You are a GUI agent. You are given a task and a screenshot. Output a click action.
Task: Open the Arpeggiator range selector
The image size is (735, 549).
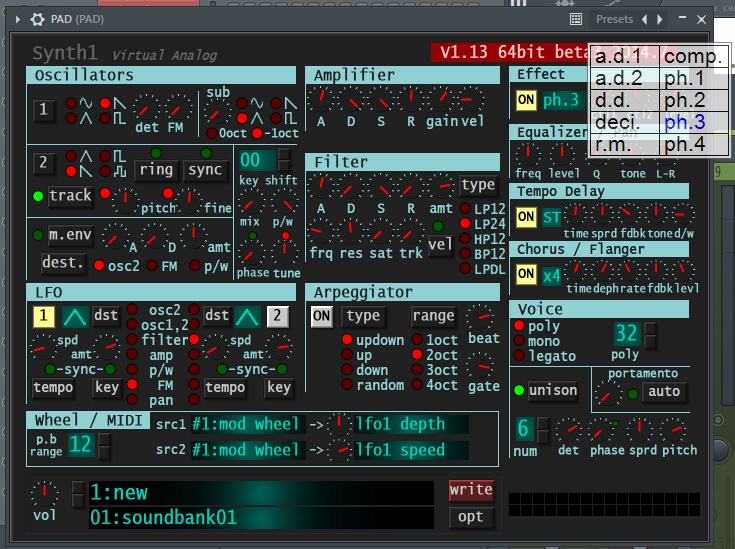[x=433, y=316]
